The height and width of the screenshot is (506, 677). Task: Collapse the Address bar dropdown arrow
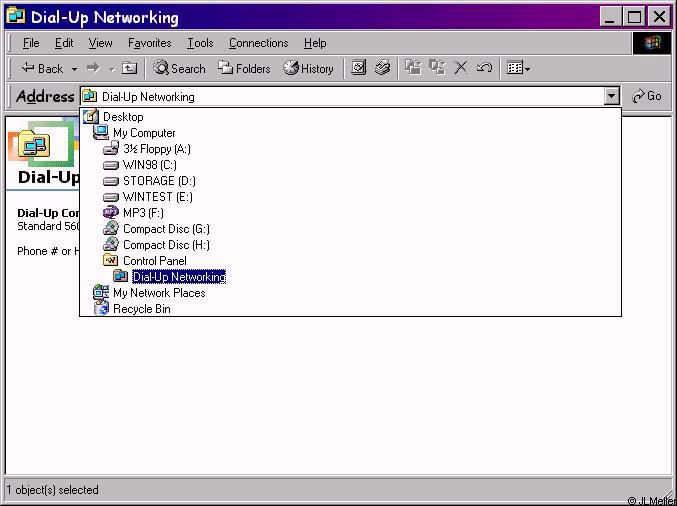[x=611, y=96]
